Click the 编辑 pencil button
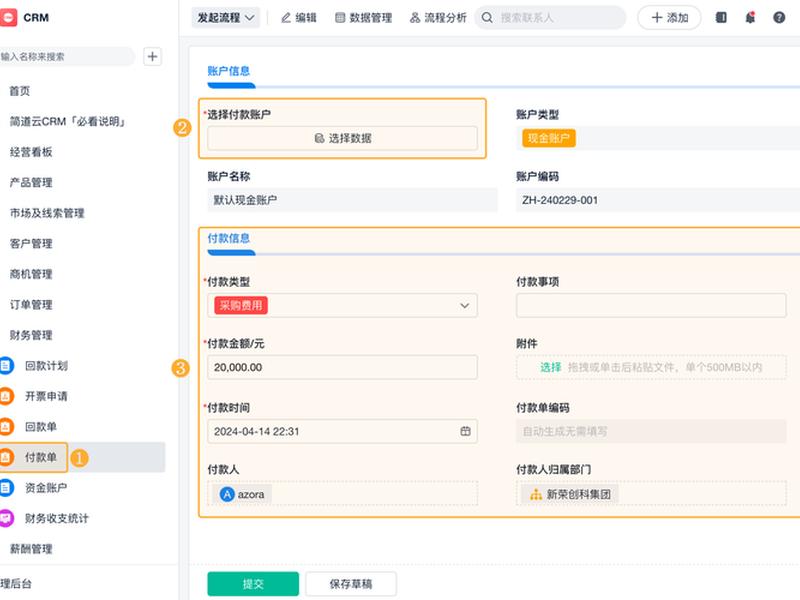The height and width of the screenshot is (600, 800). [x=298, y=18]
